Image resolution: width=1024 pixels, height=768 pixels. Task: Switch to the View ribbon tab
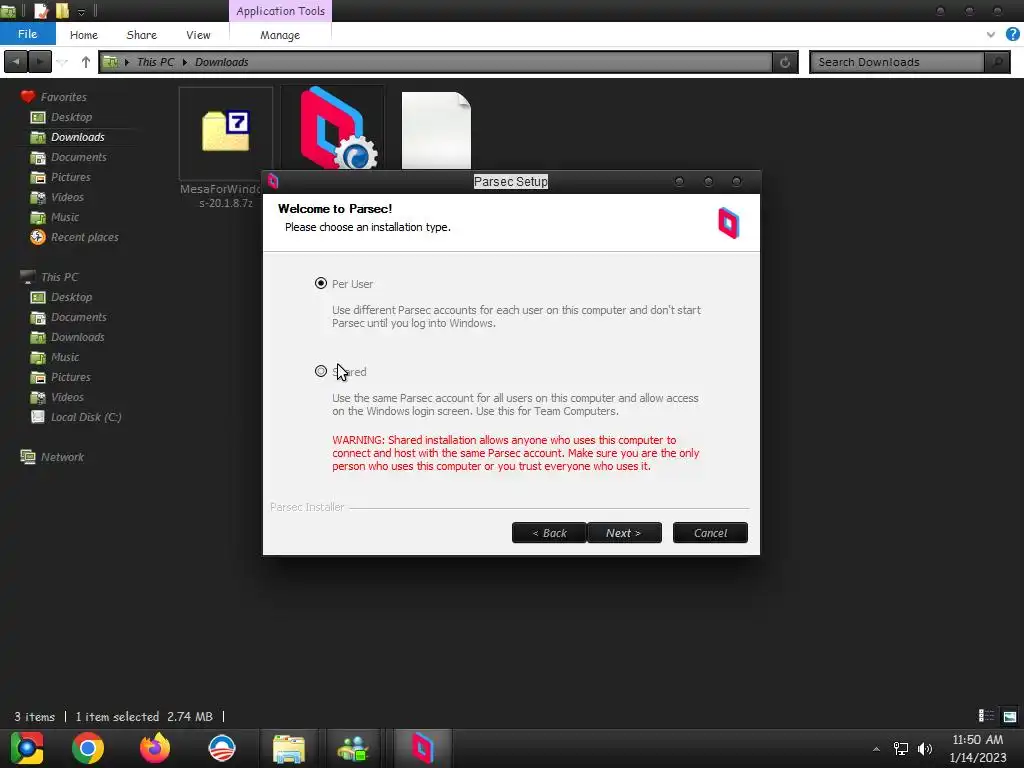click(x=198, y=35)
